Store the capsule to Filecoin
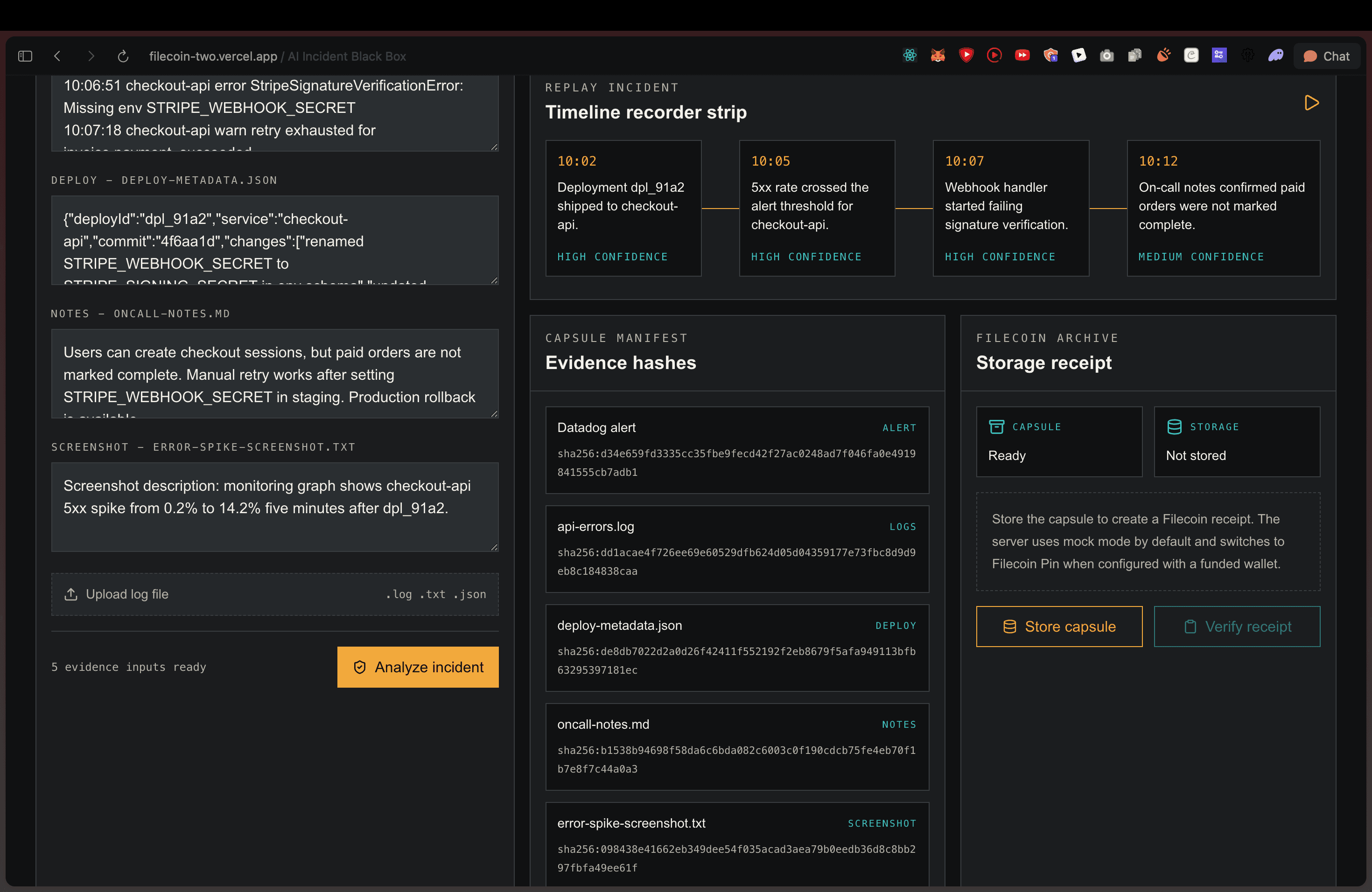 pos(1059,627)
